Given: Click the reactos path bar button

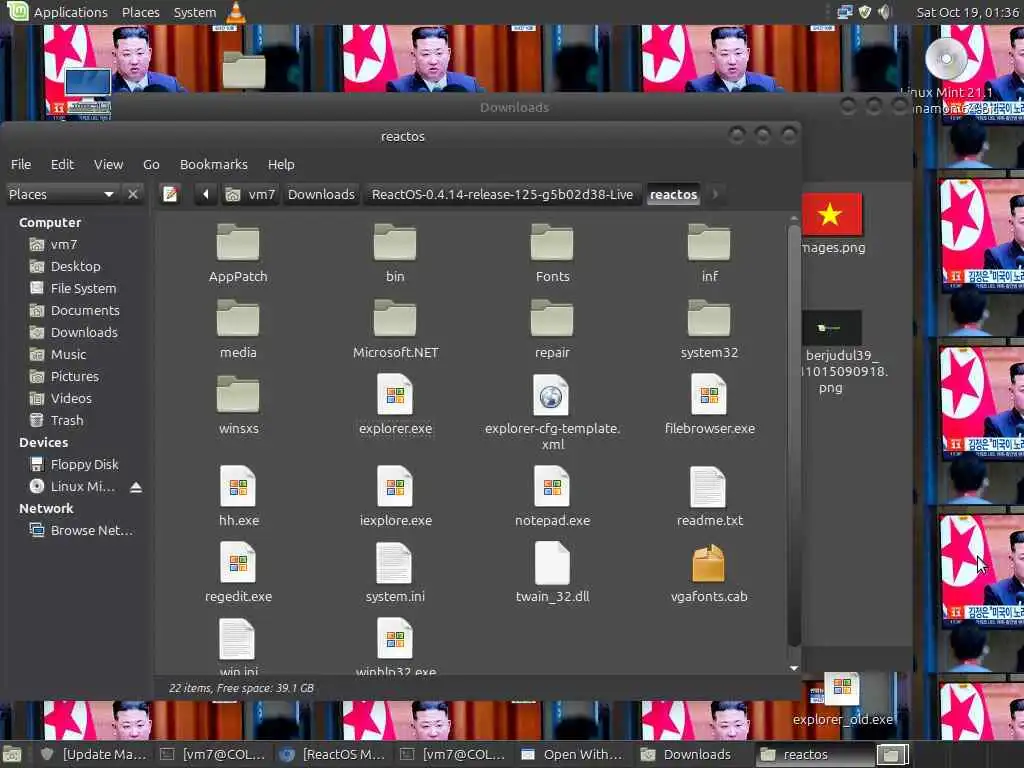Looking at the screenshot, I should [x=673, y=194].
